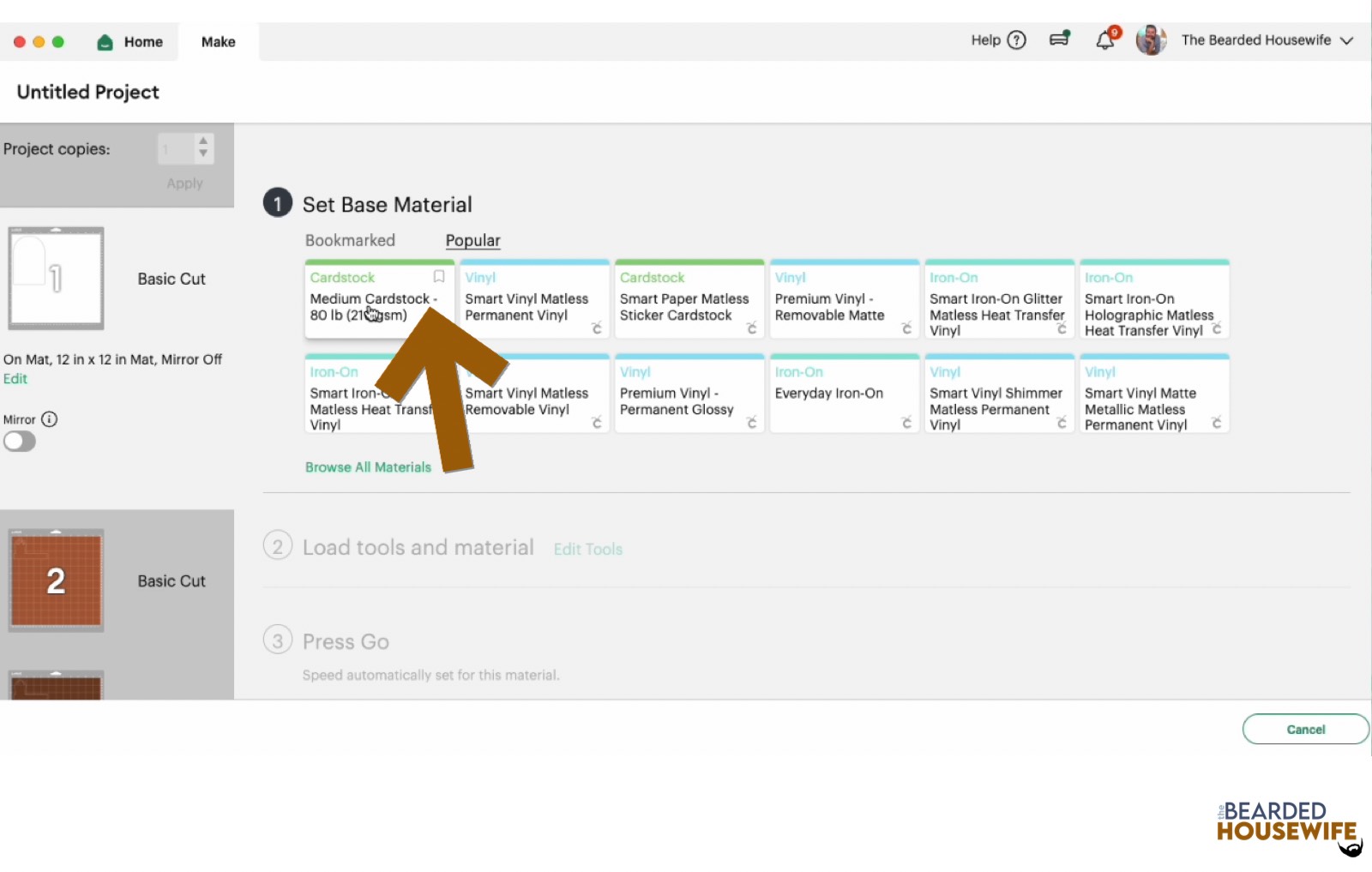1372x872 pixels.
Task: Switch to the Make tab
Action: click(x=218, y=41)
